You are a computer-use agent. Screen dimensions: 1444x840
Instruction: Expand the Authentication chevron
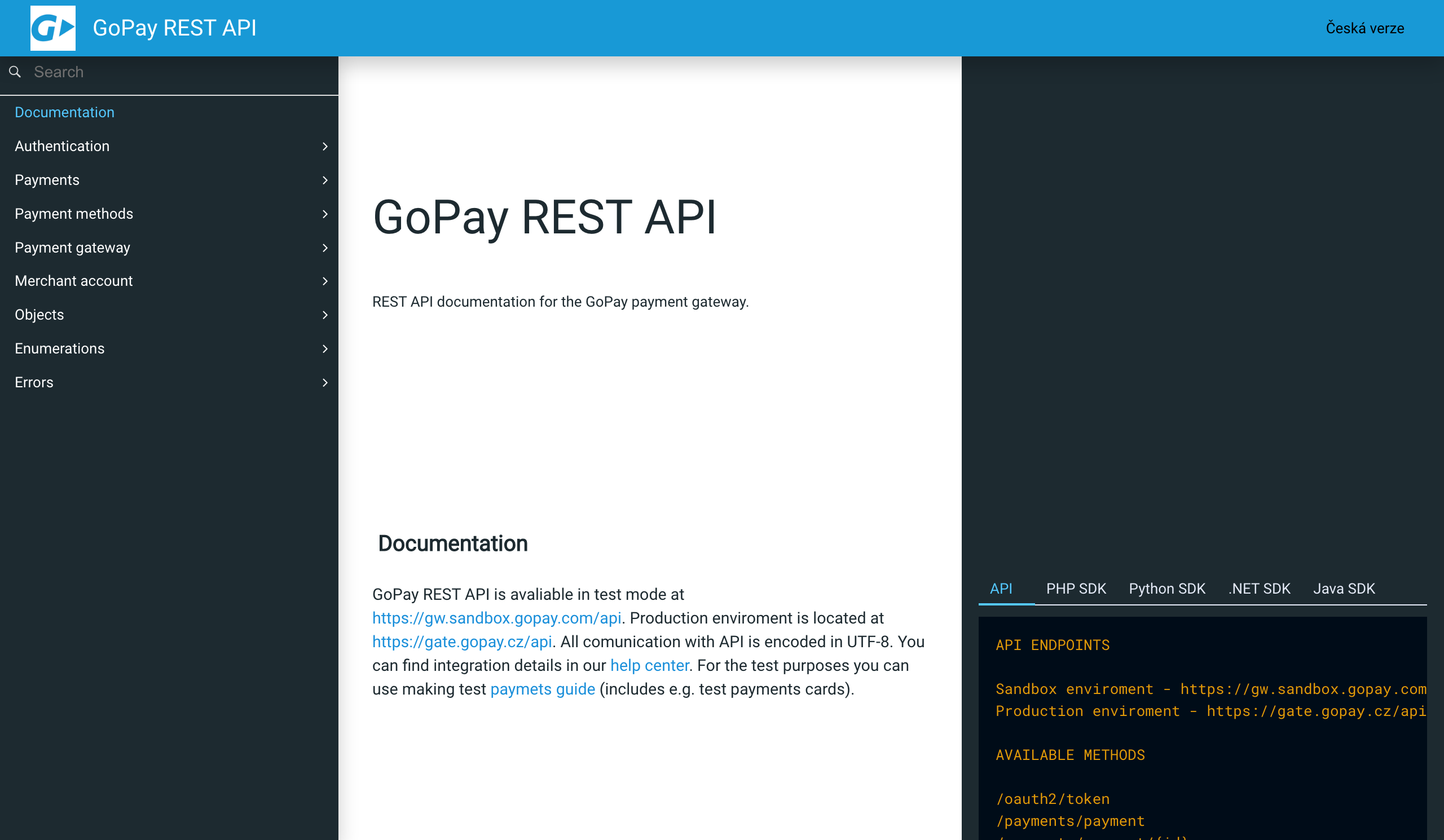[x=325, y=147]
